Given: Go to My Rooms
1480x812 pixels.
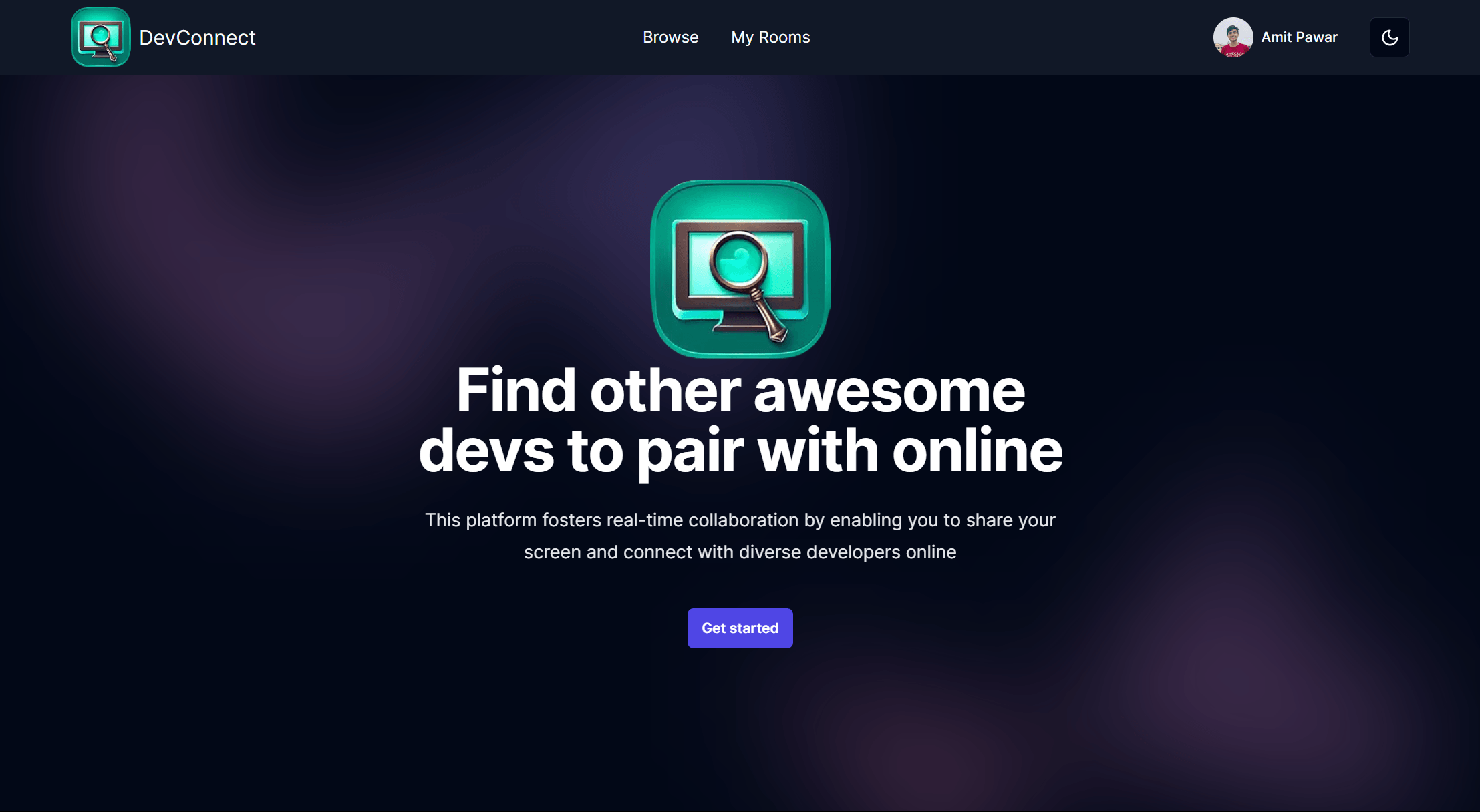Looking at the screenshot, I should (770, 37).
